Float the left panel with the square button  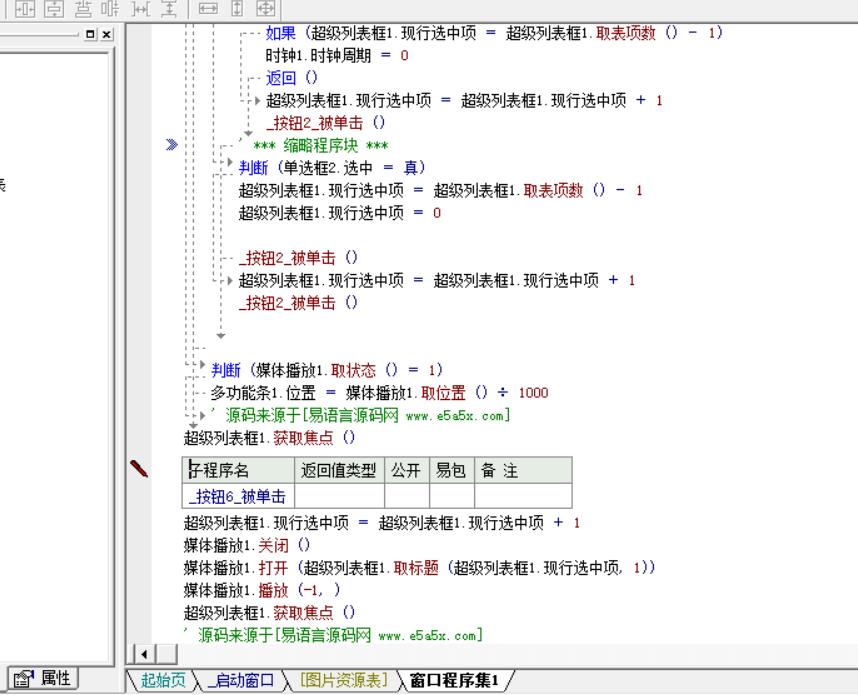coord(91,34)
